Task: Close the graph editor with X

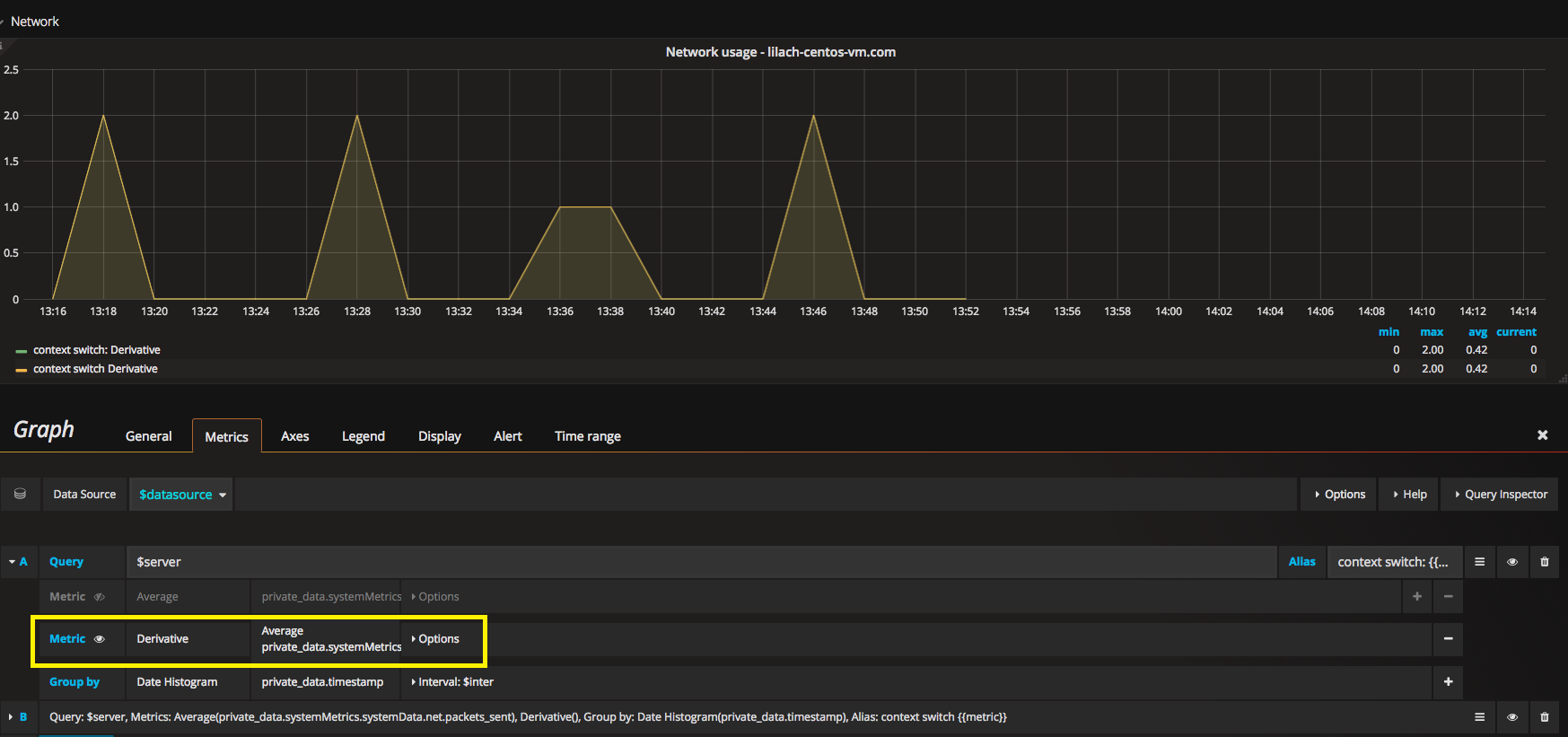Action: 1542,435
